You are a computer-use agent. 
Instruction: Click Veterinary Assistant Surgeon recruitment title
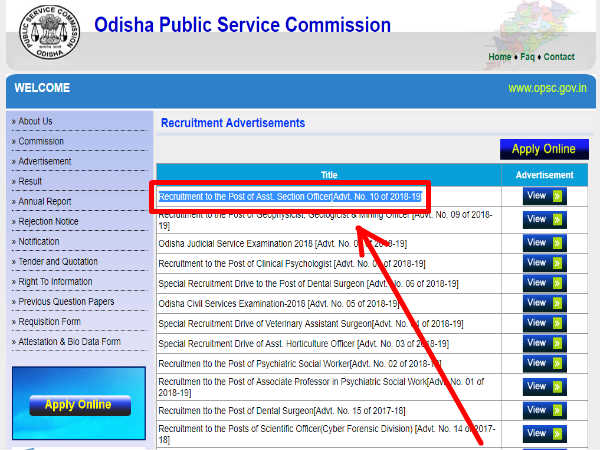[311, 324]
